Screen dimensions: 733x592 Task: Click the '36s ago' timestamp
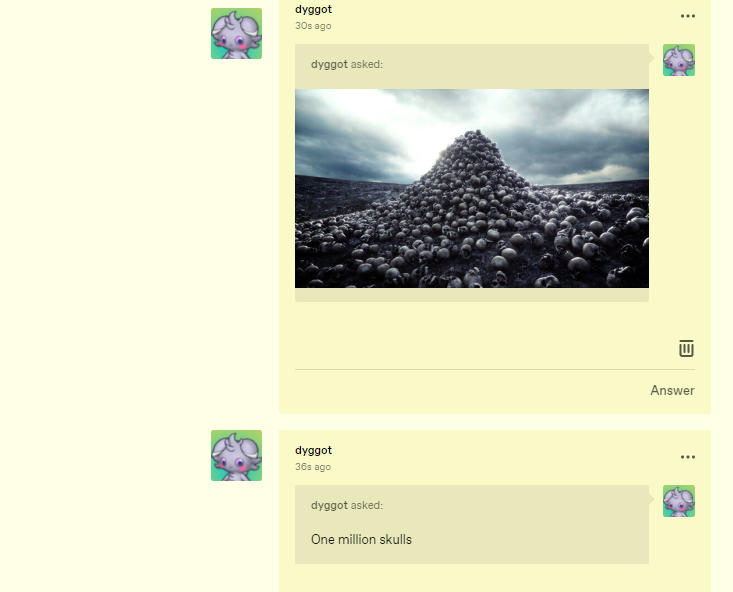click(x=313, y=467)
